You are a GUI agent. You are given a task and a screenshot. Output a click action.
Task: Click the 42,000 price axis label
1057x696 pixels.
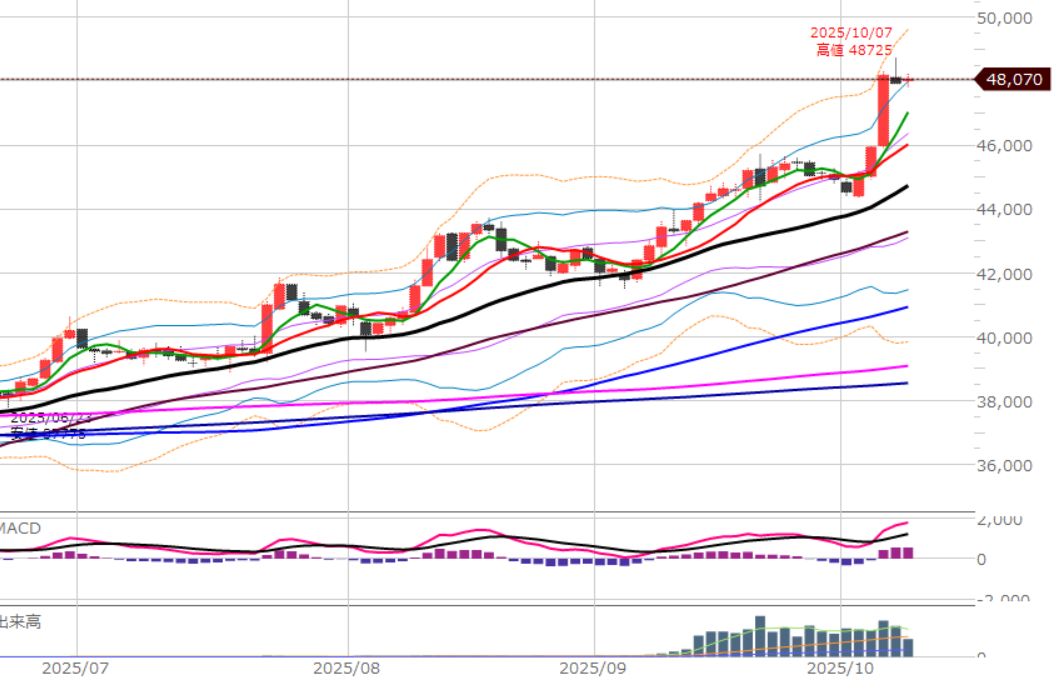click(x=1004, y=274)
